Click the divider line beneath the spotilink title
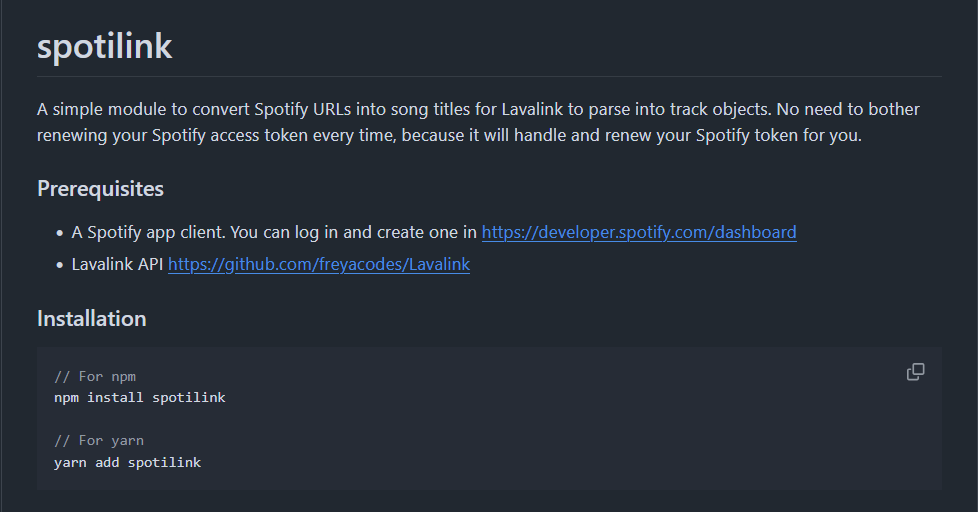Screen dimensions: 978x512 click(x=489, y=76)
